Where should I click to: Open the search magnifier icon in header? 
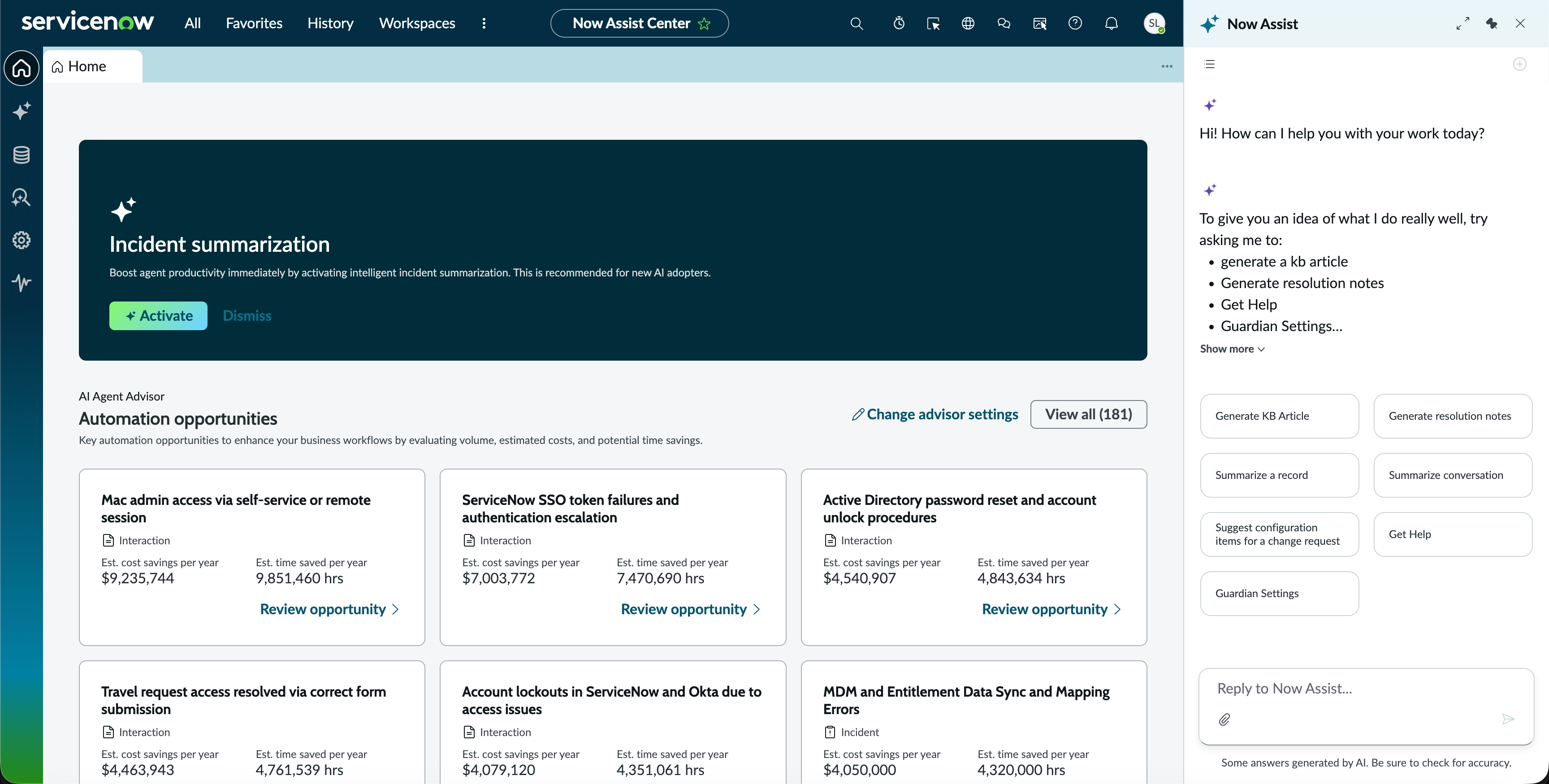856,23
